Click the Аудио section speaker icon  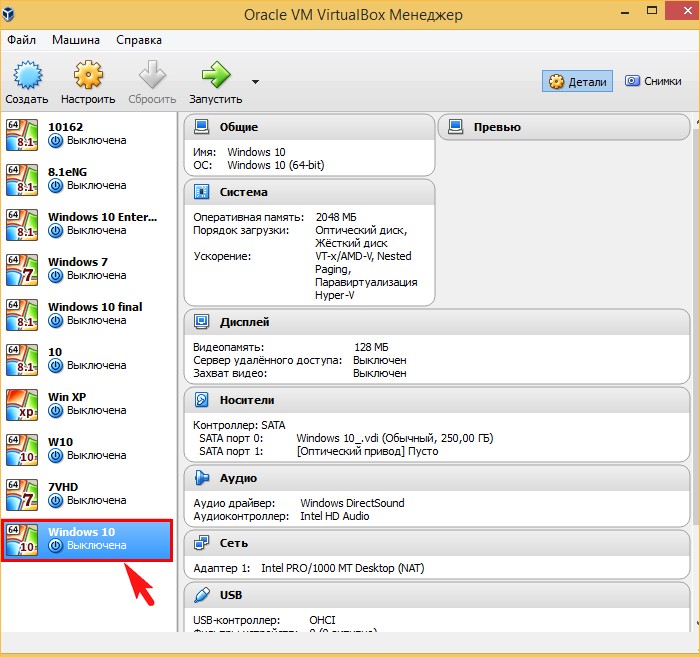[x=201, y=478]
